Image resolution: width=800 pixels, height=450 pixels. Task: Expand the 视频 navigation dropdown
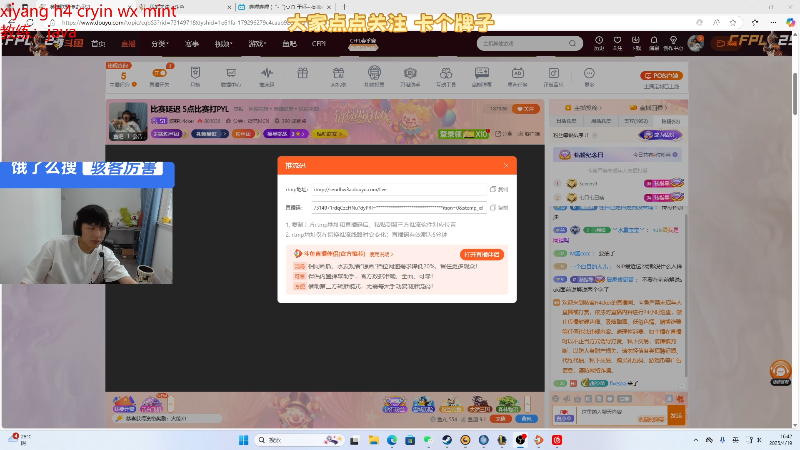[x=223, y=44]
